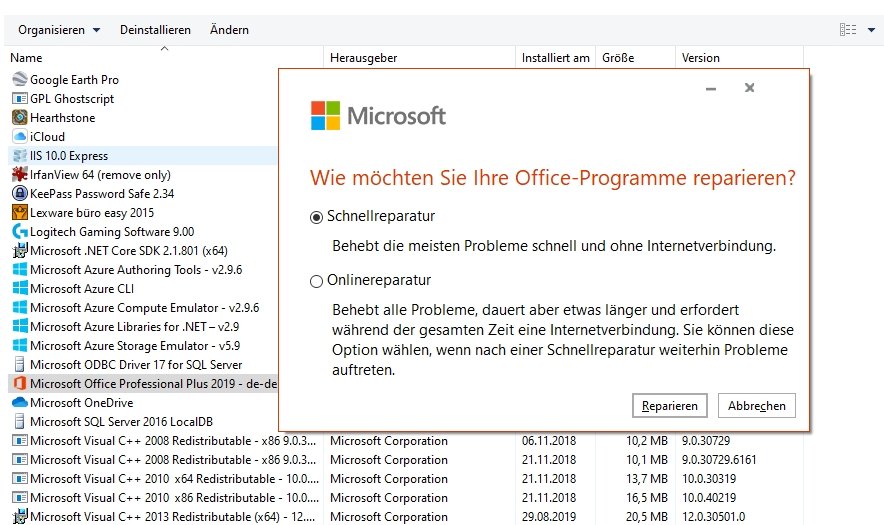Image resolution: width=884 pixels, height=525 pixels.
Task: Click the IrfanView 64 red icon
Action: tap(20, 174)
